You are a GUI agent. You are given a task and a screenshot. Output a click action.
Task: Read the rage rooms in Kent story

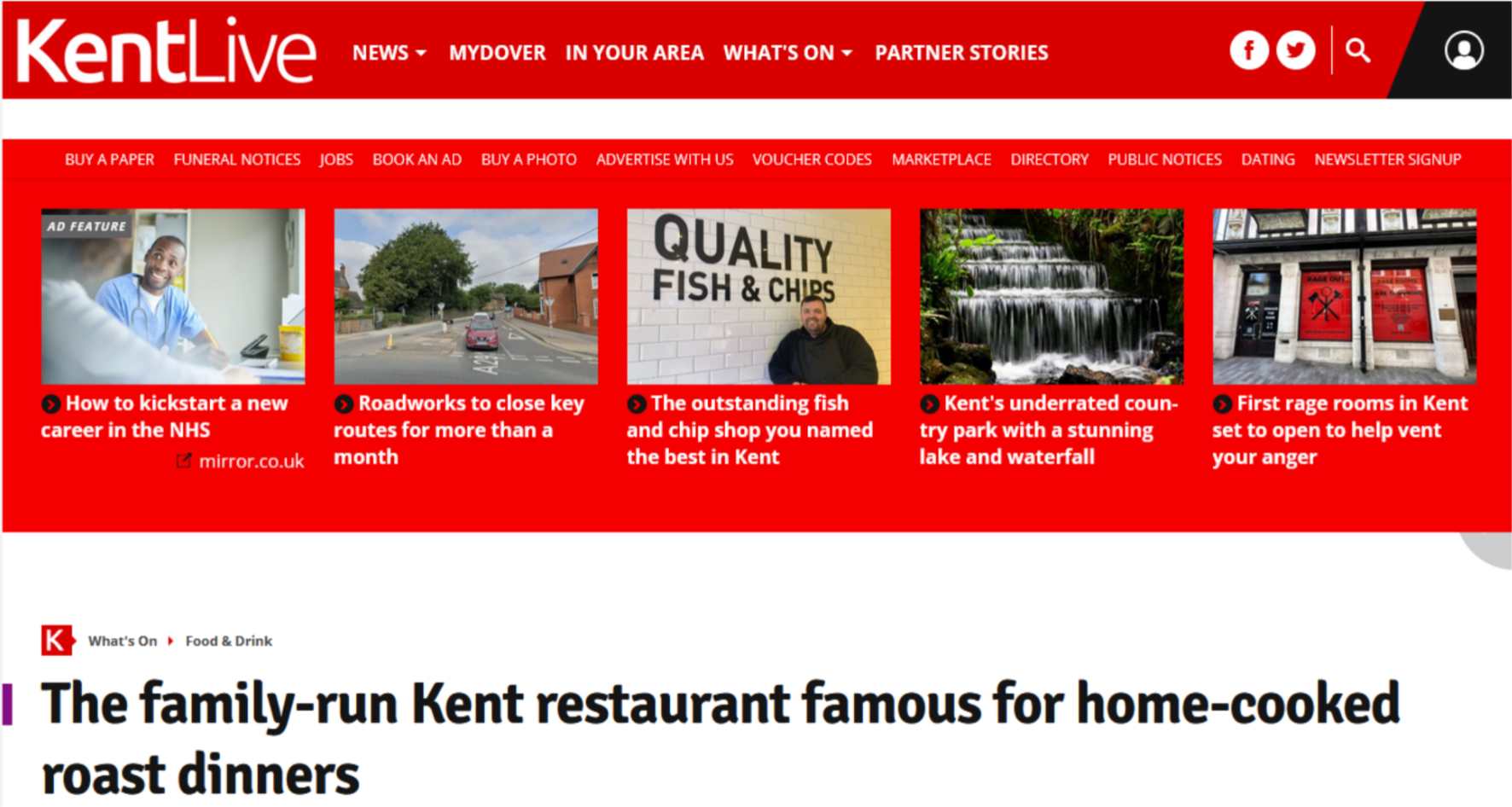(1340, 430)
